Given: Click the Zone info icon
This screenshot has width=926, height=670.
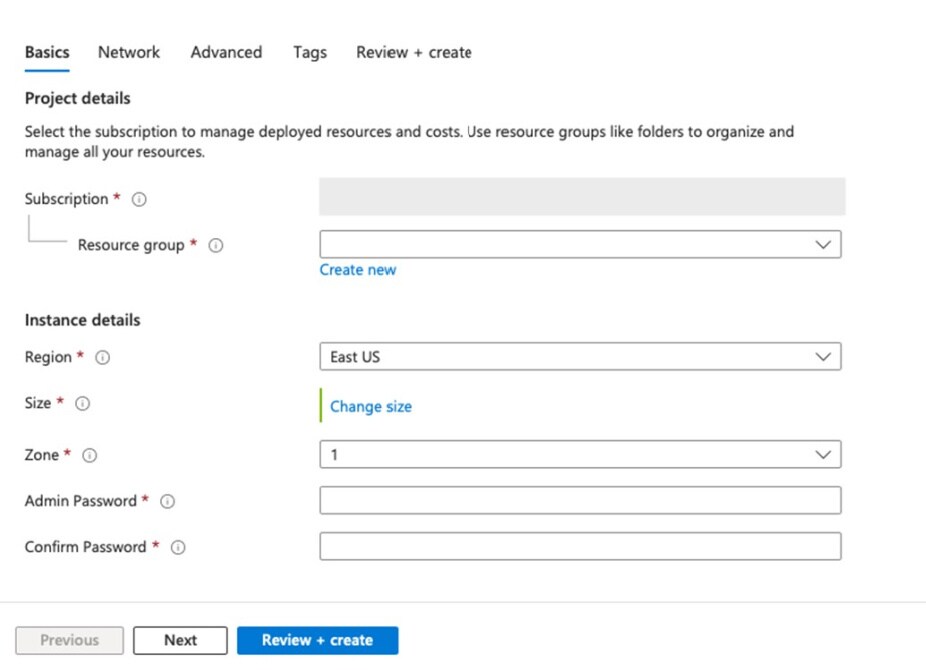Looking at the screenshot, I should (x=89, y=455).
